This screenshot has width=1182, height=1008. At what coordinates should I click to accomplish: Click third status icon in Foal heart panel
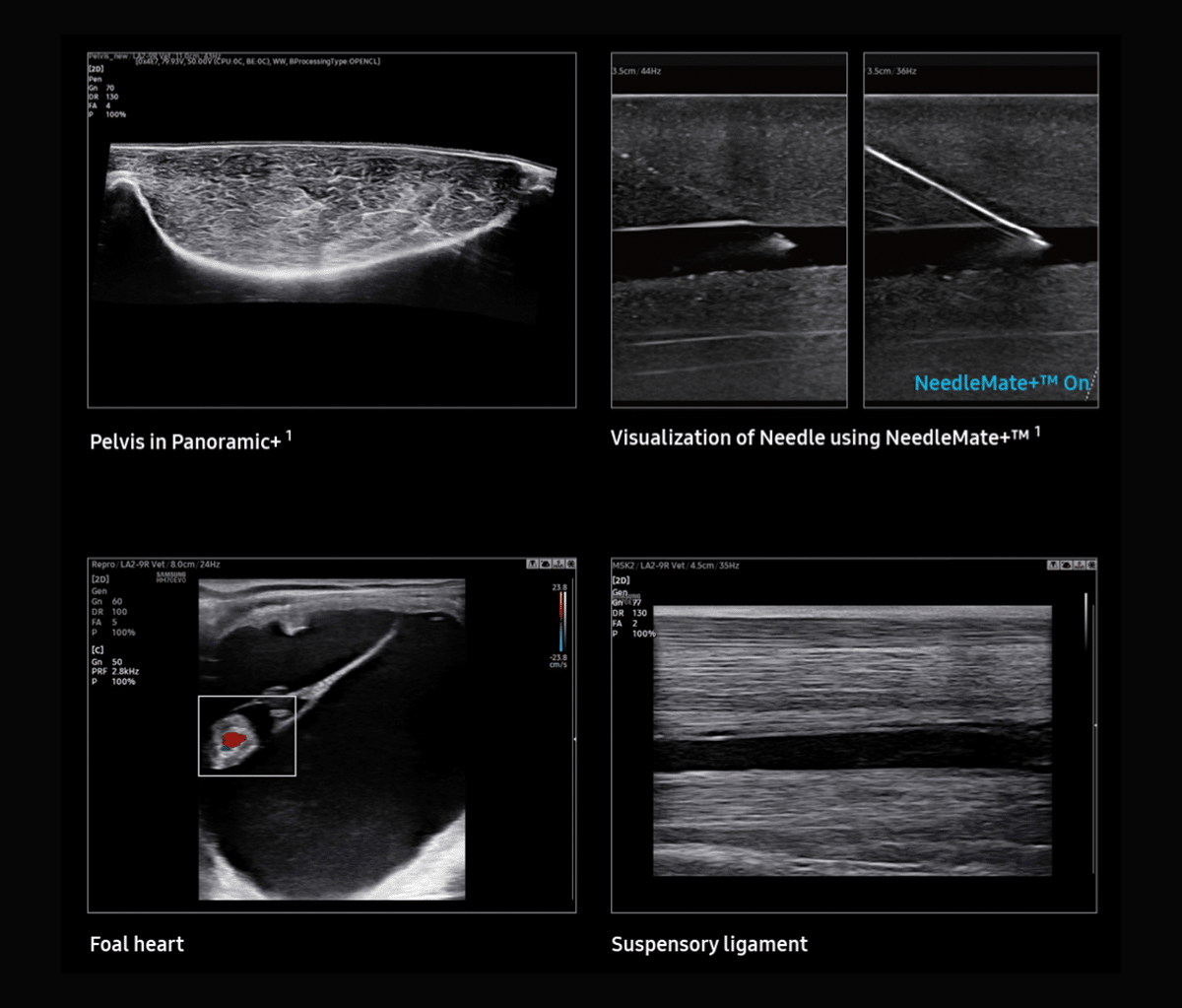[x=558, y=565]
